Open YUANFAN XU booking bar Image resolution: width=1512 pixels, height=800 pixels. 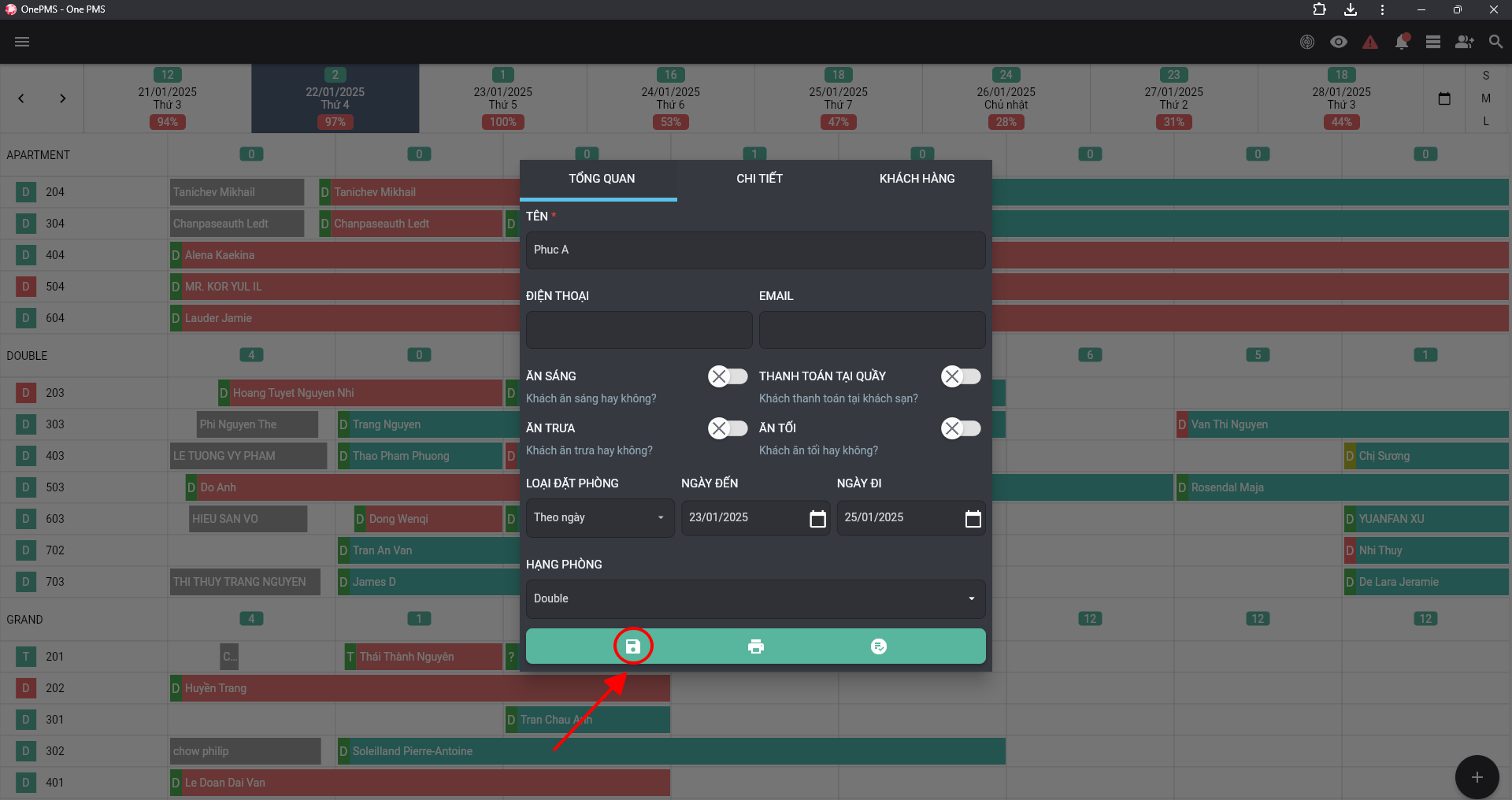[1426, 519]
